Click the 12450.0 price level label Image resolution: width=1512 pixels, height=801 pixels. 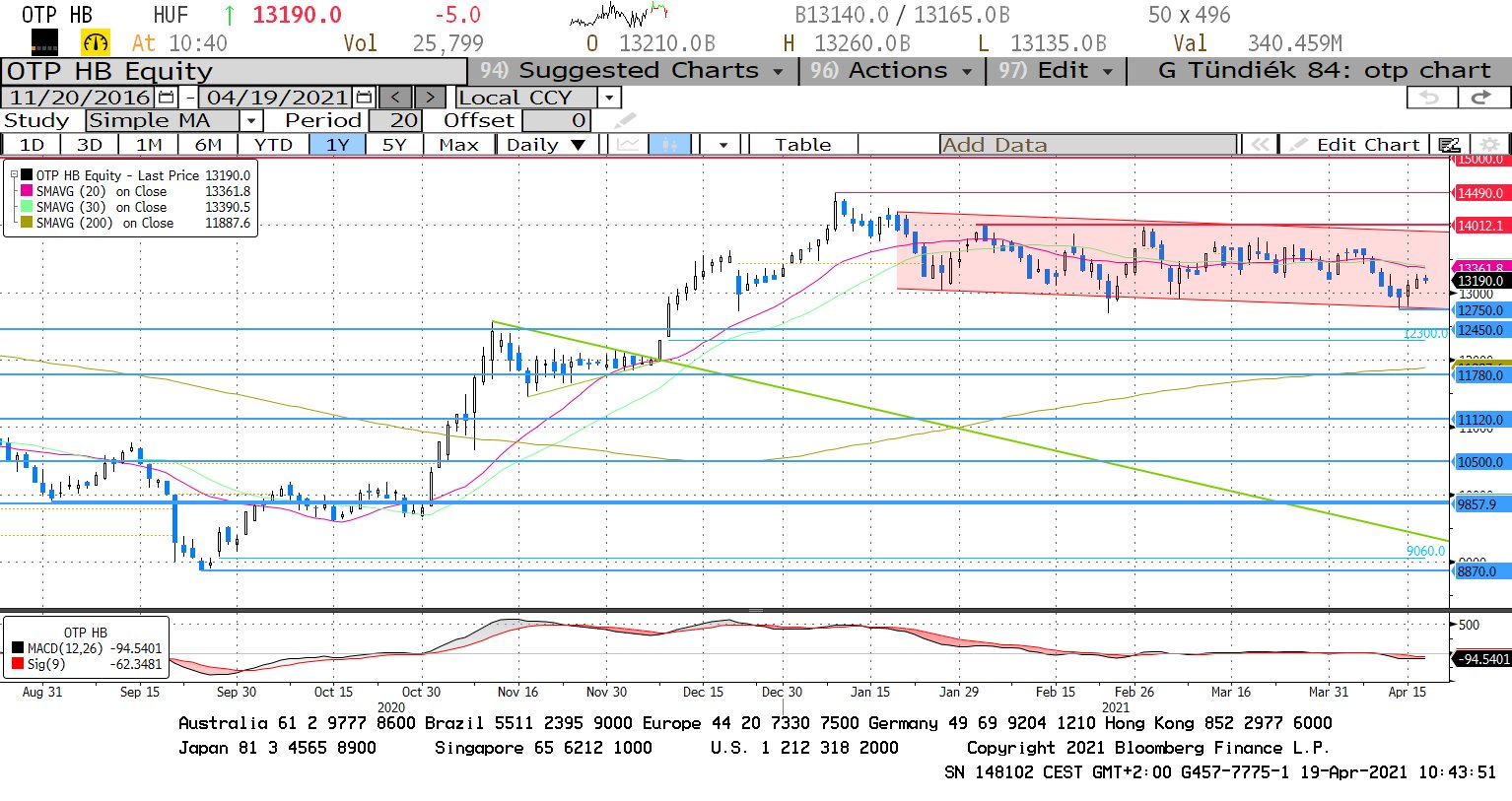pyautogui.click(x=1480, y=330)
